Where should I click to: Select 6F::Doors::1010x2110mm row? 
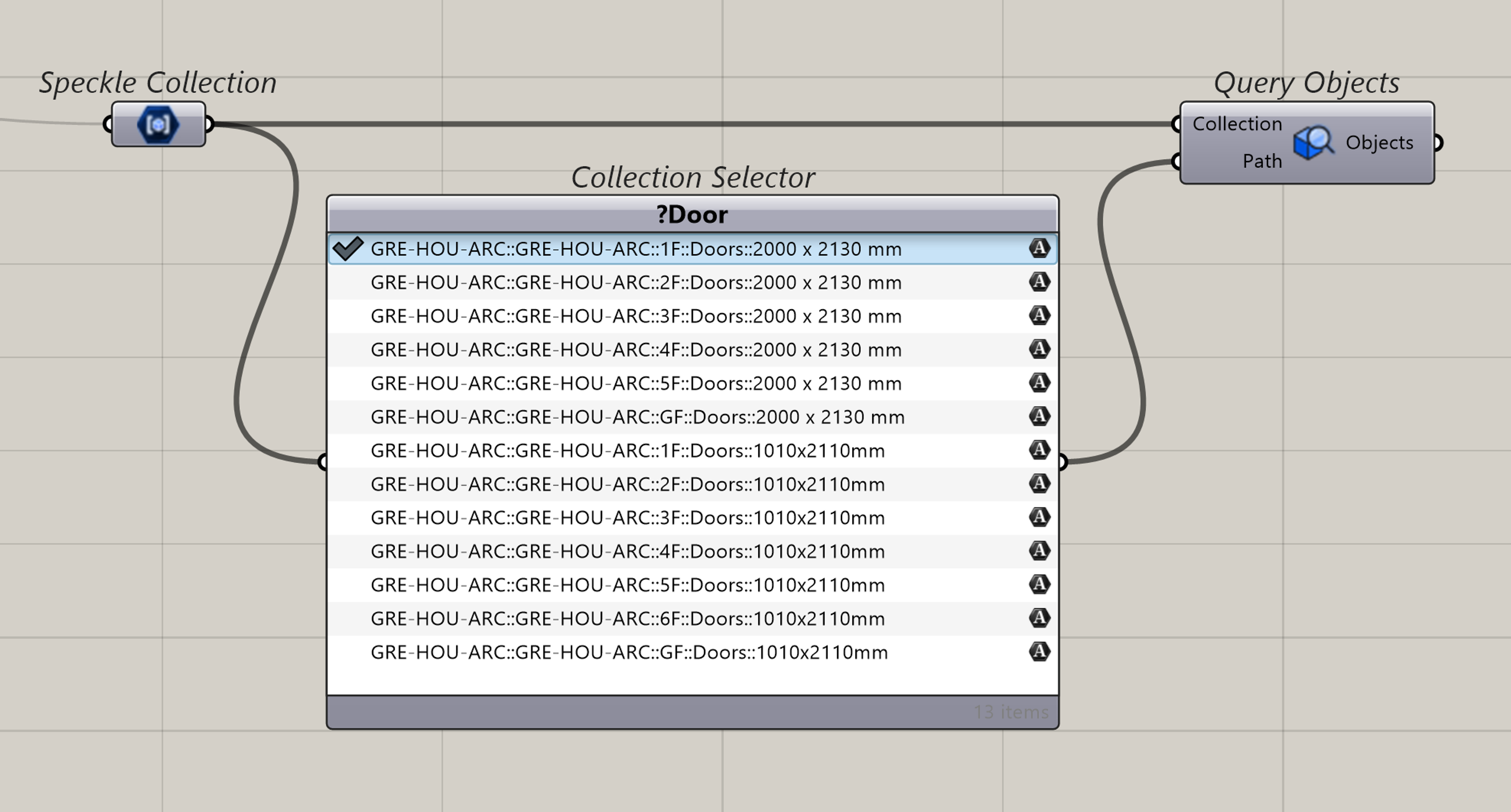pyautogui.click(x=693, y=618)
